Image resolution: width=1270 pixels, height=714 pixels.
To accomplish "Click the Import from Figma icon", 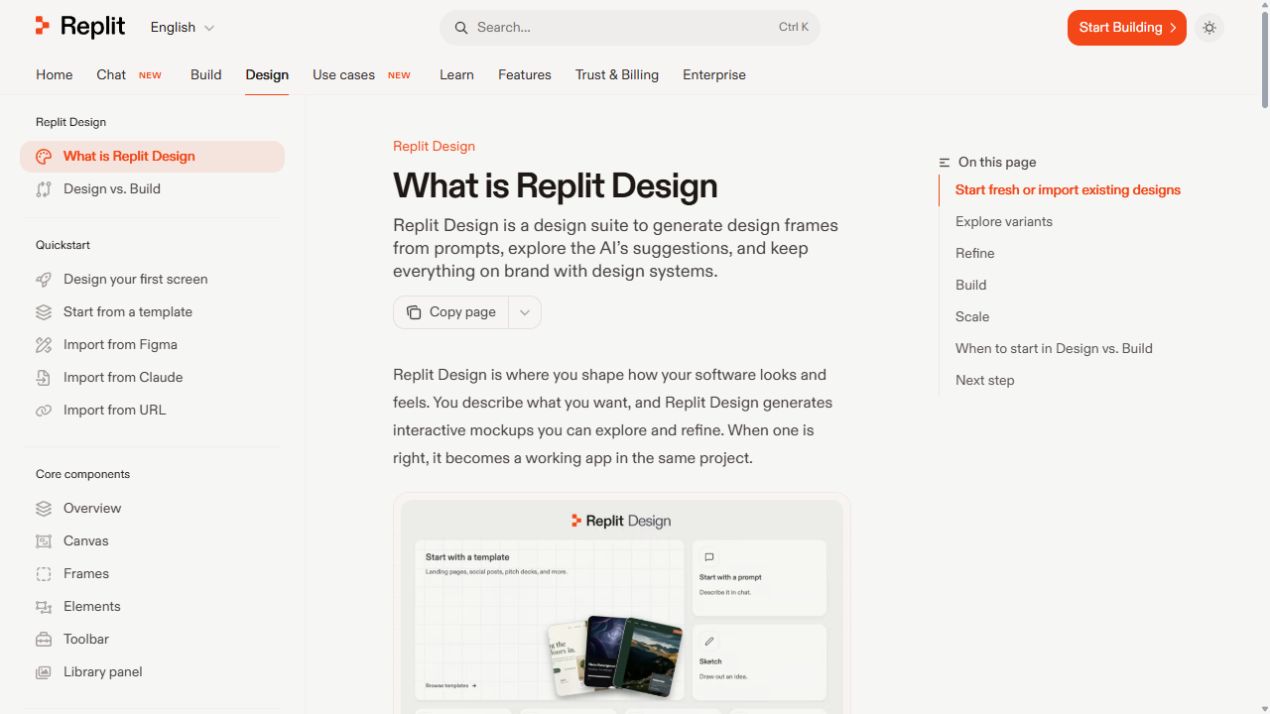I will (x=43, y=345).
